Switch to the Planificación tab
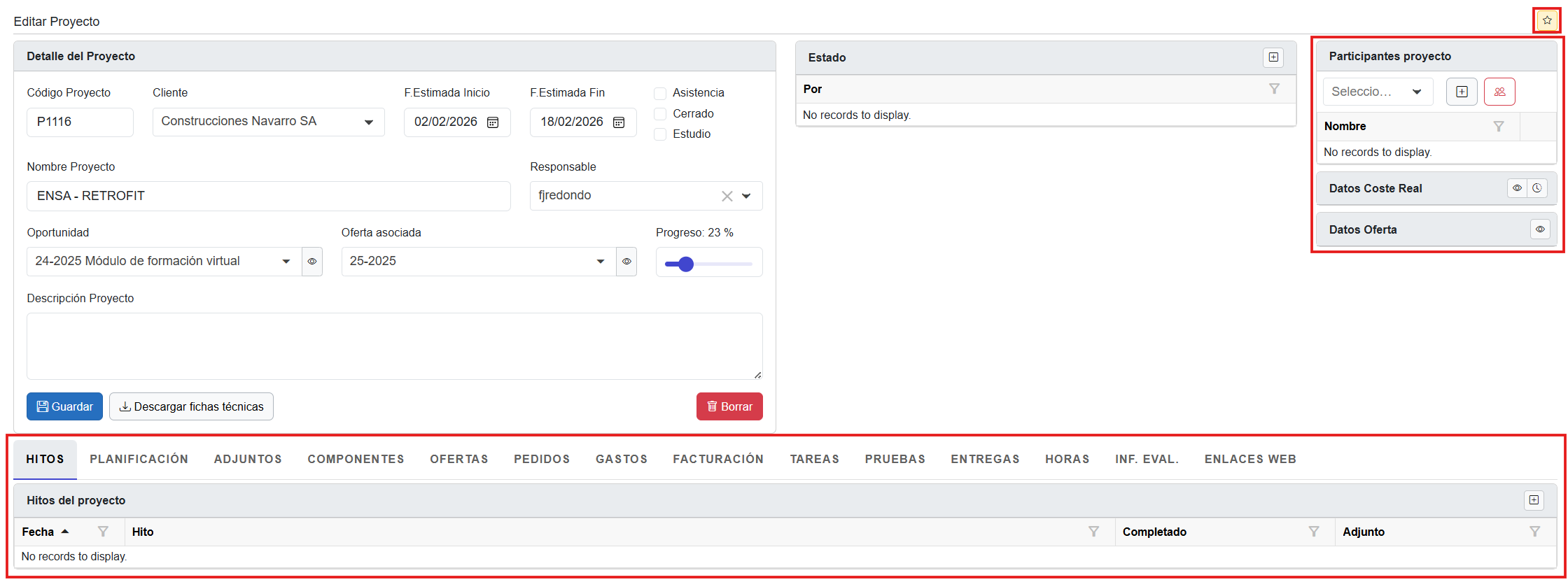 [x=139, y=459]
